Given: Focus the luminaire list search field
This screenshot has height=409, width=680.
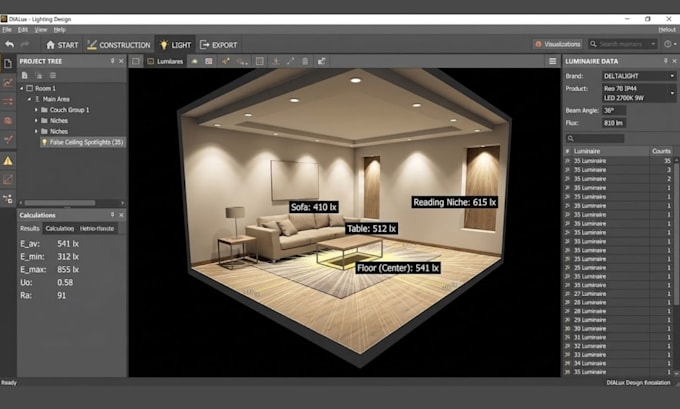Looking at the screenshot, I should (x=594, y=138).
